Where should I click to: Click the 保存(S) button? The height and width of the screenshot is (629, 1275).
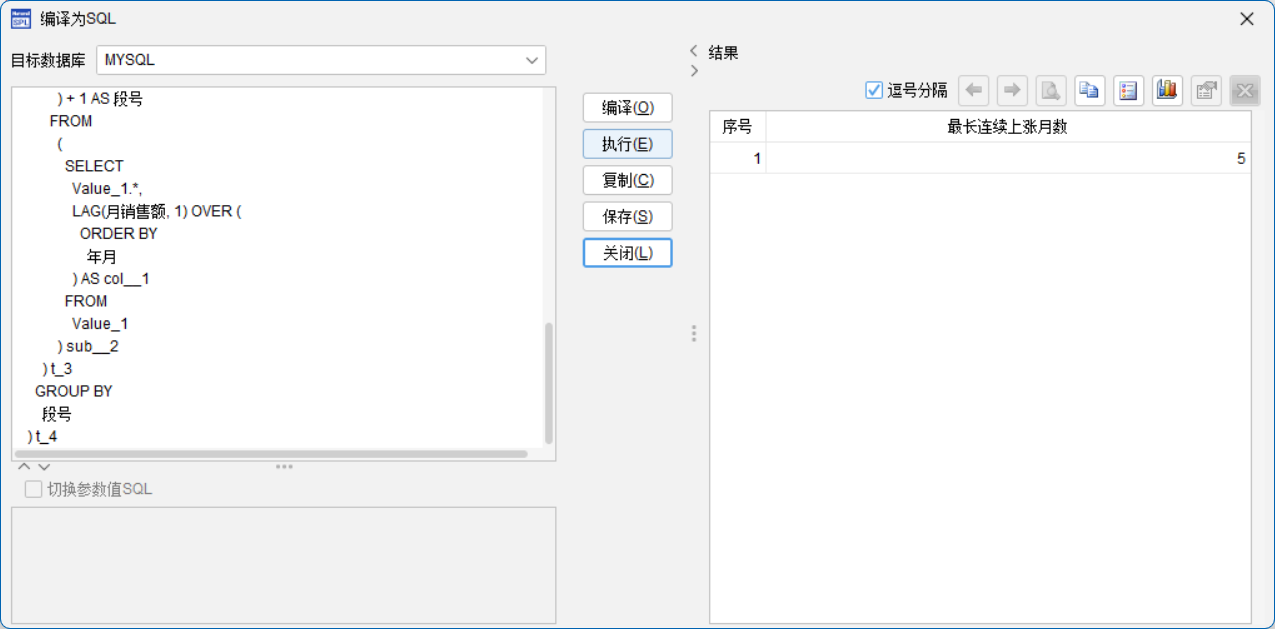[628, 216]
